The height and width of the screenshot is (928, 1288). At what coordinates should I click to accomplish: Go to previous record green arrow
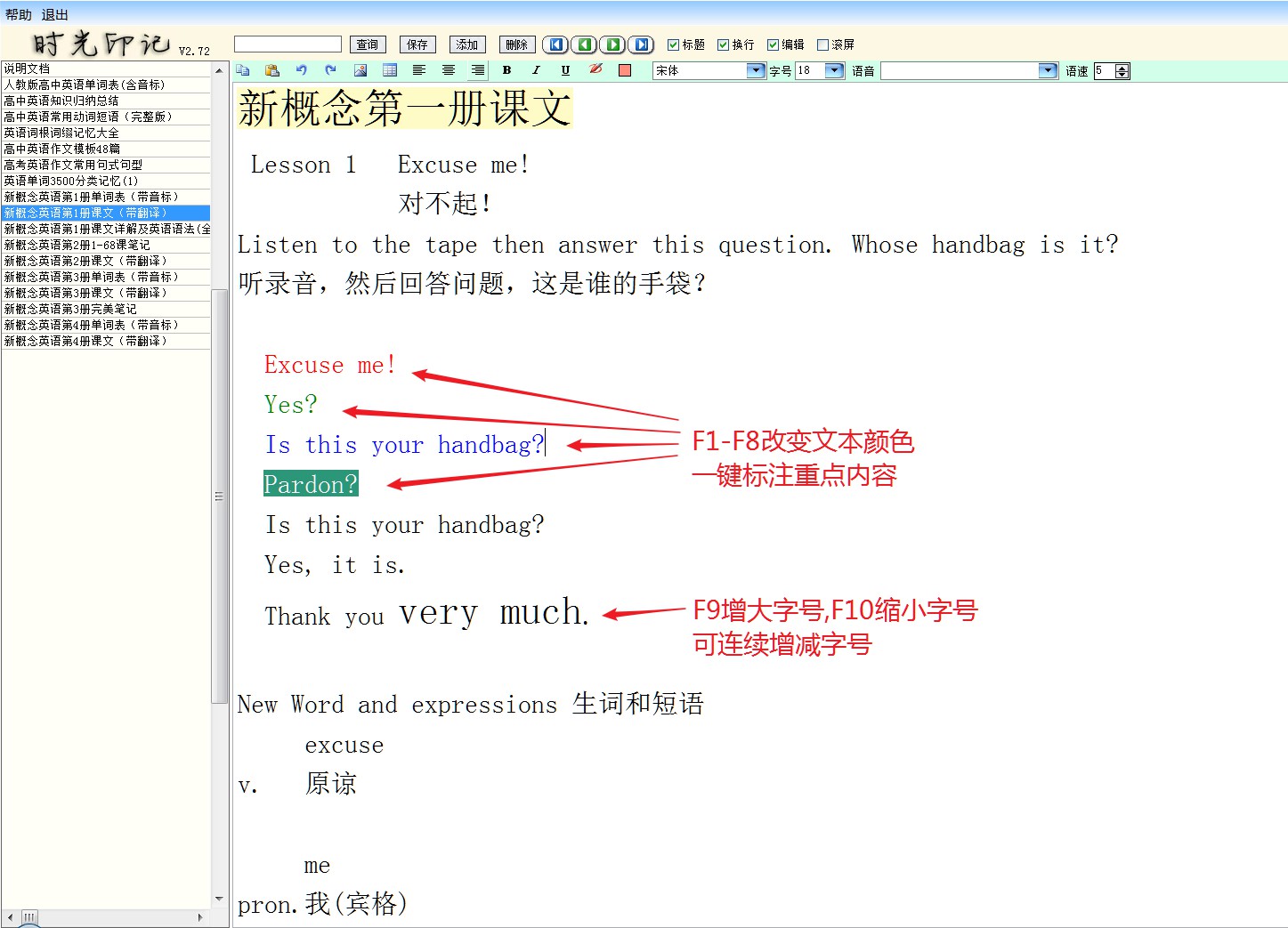(x=584, y=44)
